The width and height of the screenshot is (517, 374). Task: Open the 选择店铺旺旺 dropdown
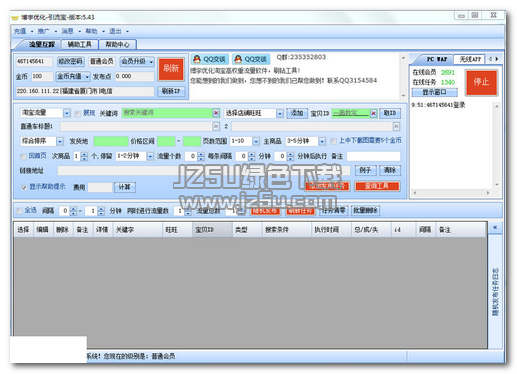click(279, 113)
